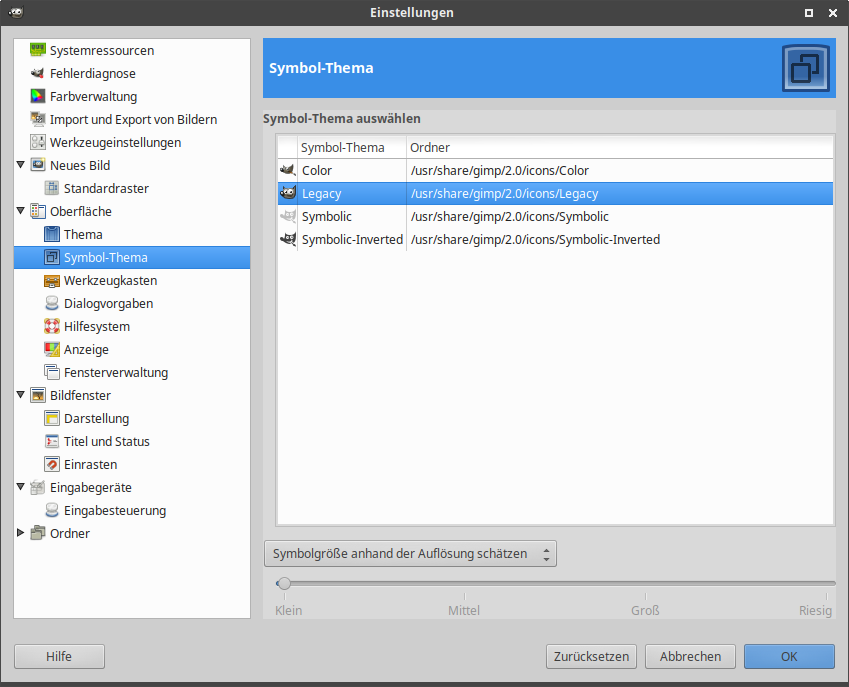
Task: Click the Thema icon in sidebar
Action: [x=52, y=234]
